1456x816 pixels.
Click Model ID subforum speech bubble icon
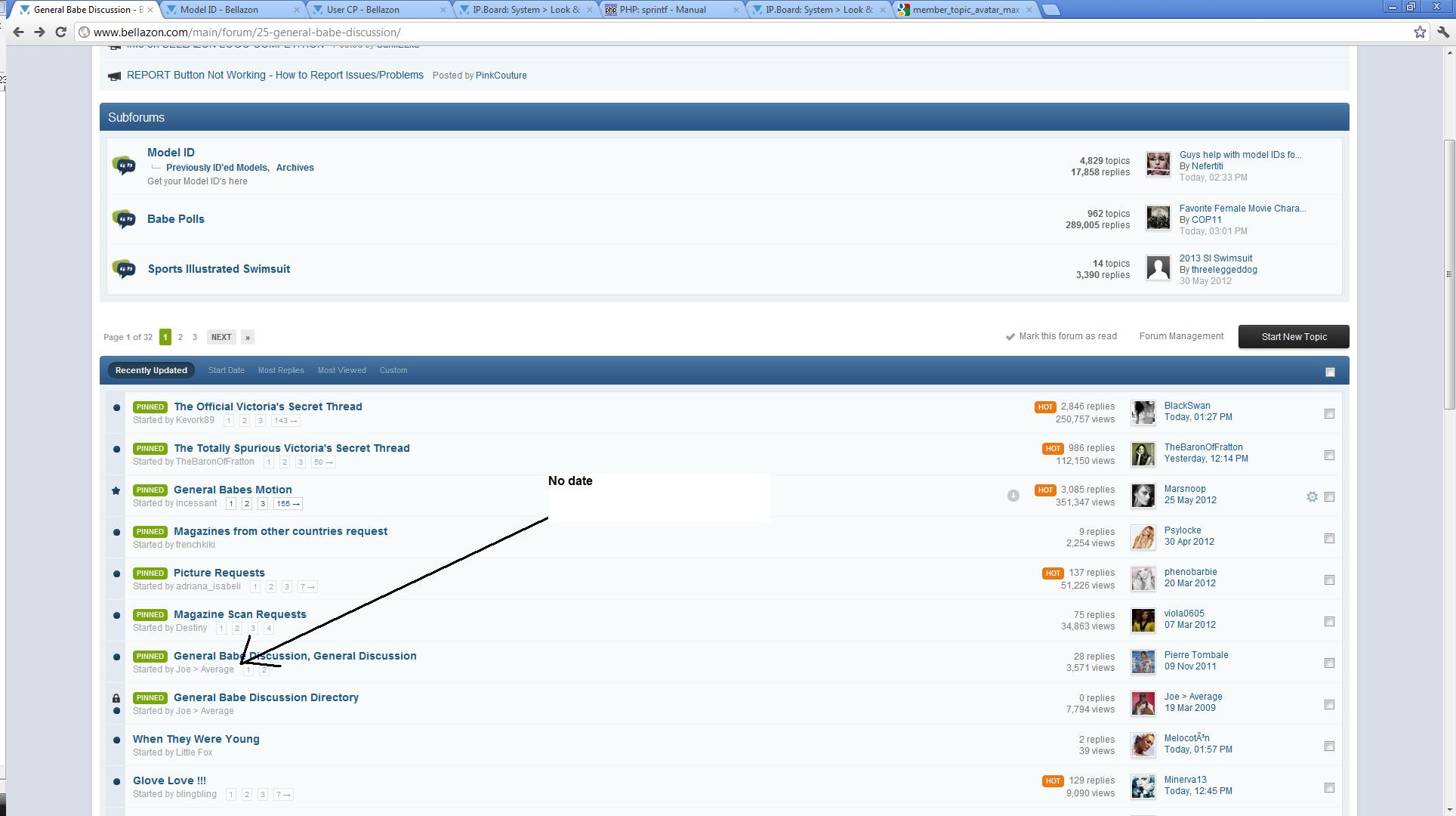124,165
